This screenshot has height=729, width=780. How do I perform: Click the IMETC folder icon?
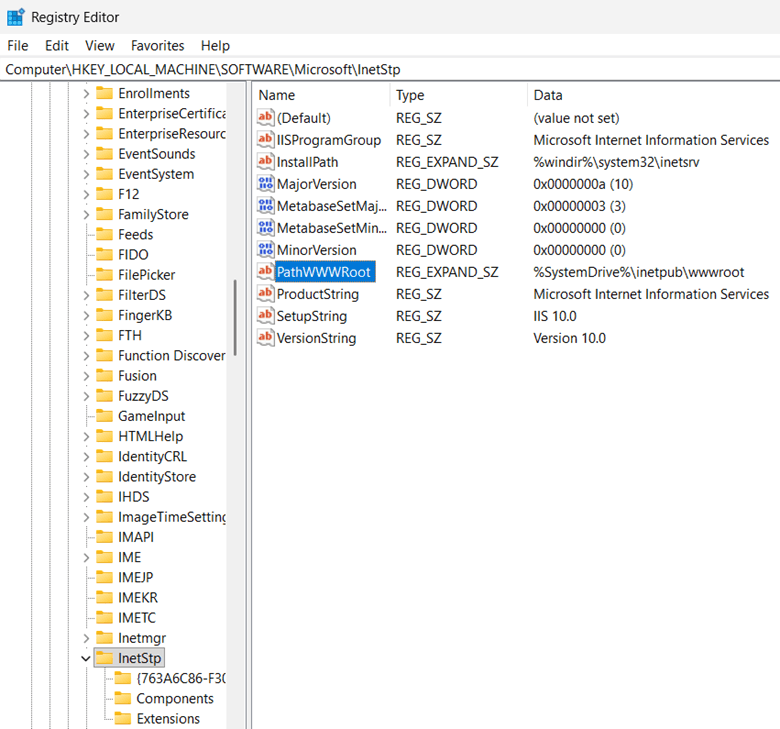pyautogui.click(x=104, y=618)
